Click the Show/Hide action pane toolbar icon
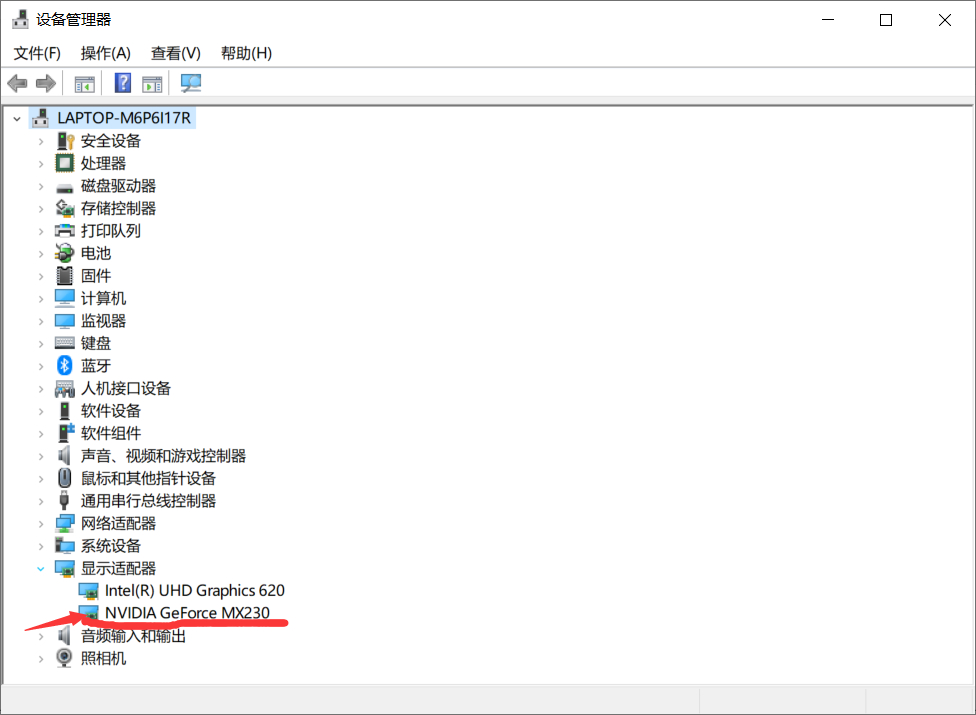Screen dimensions: 976x715 point(152,83)
